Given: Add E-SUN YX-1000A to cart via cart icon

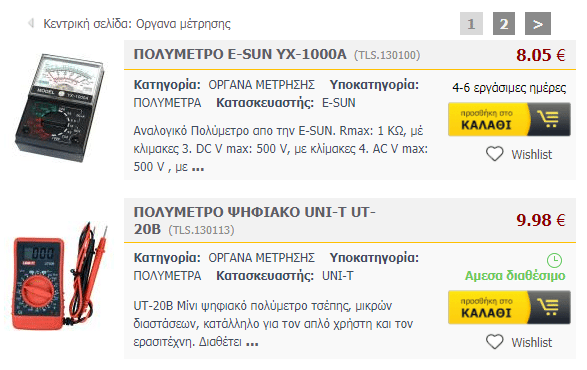Looking at the screenshot, I should coord(550,119).
